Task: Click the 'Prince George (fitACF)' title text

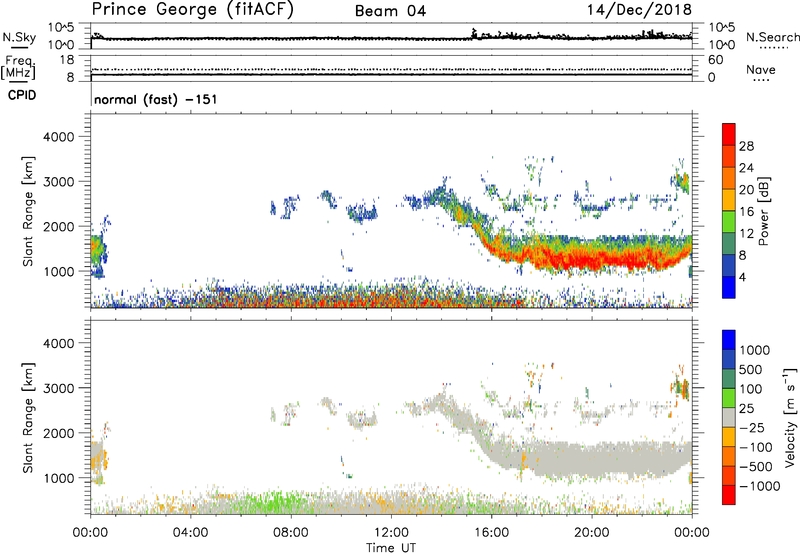Action: (192, 9)
